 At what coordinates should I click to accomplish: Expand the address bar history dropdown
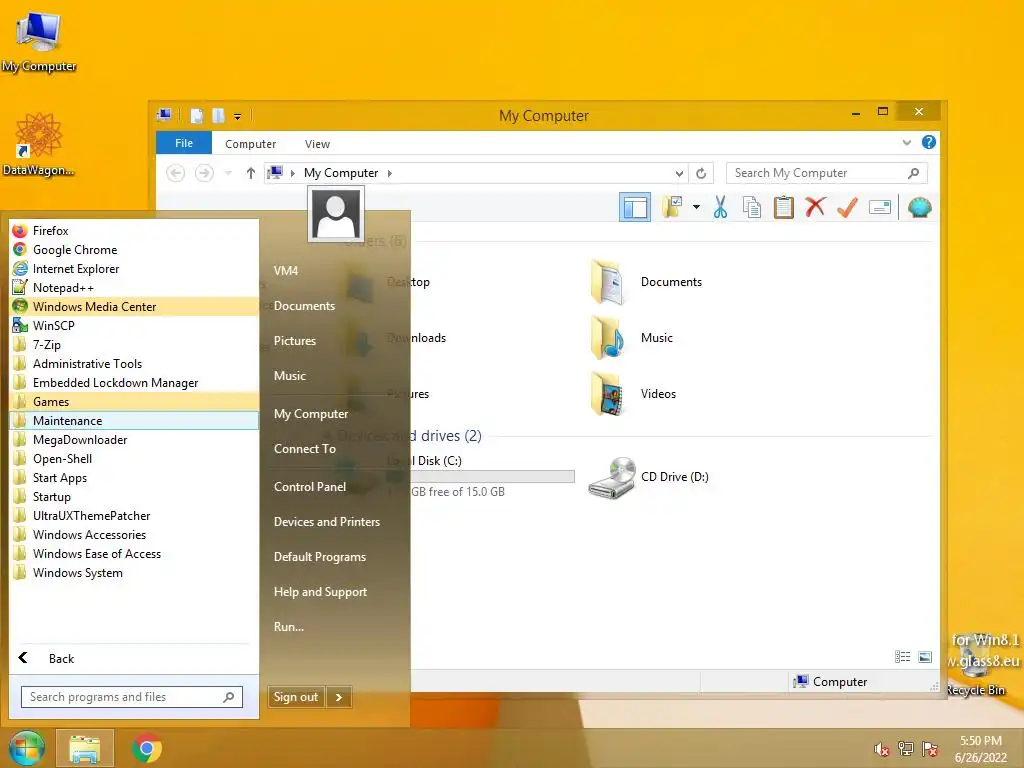tap(679, 173)
